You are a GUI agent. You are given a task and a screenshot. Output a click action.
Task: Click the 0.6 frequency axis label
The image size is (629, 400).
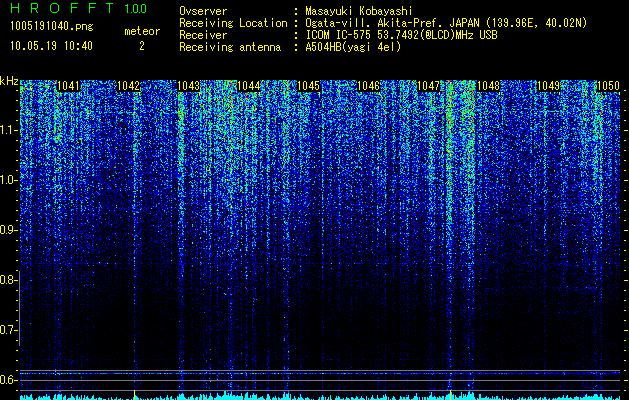(x=7, y=380)
